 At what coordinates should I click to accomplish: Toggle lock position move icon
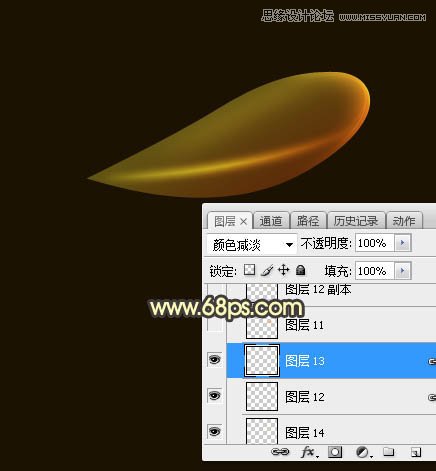tap(284, 270)
